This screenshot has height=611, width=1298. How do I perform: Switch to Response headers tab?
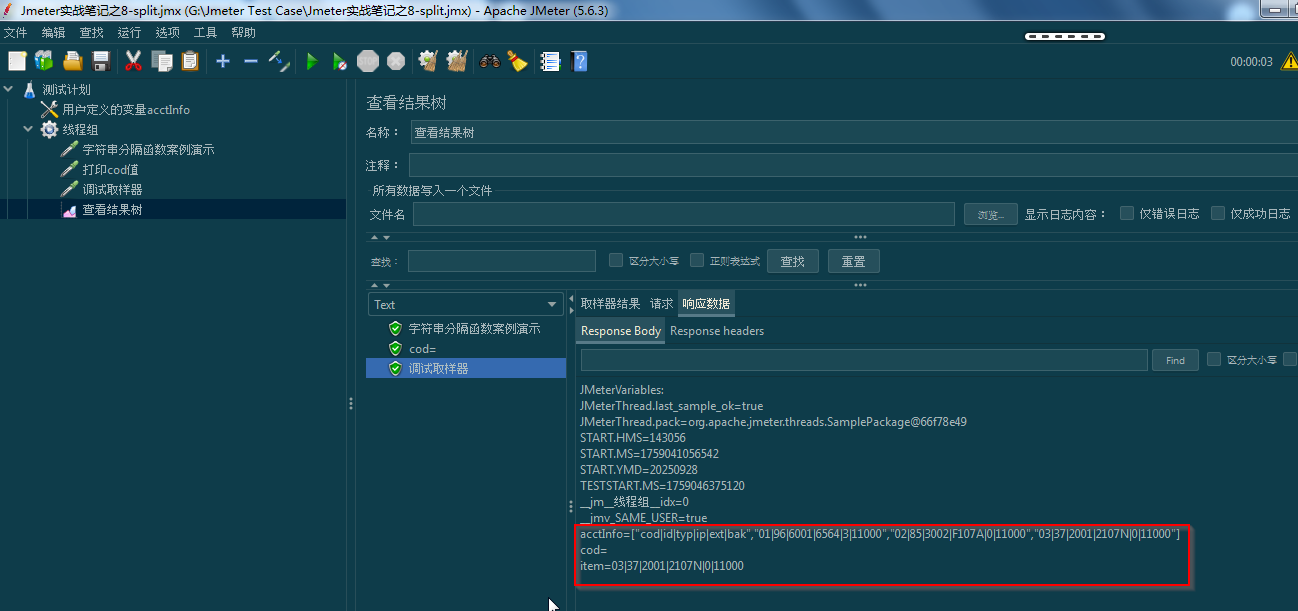pos(717,331)
